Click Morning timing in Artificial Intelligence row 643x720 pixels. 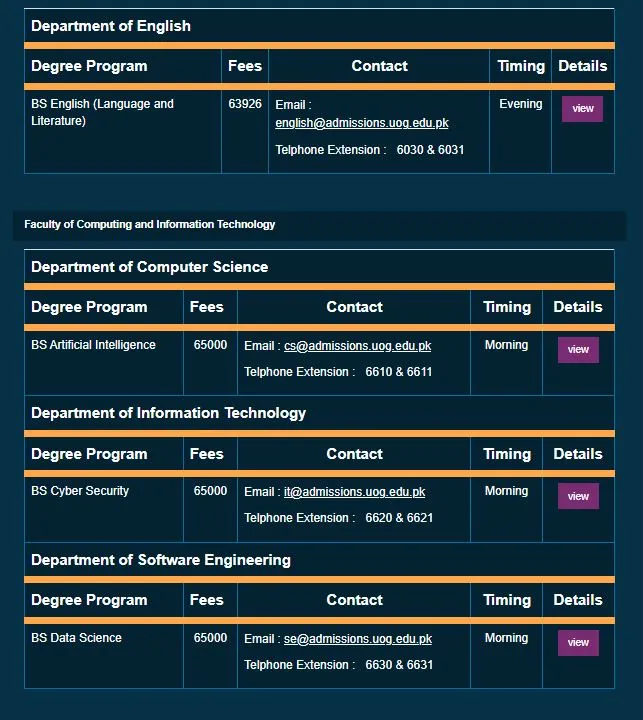(x=507, y=345)
